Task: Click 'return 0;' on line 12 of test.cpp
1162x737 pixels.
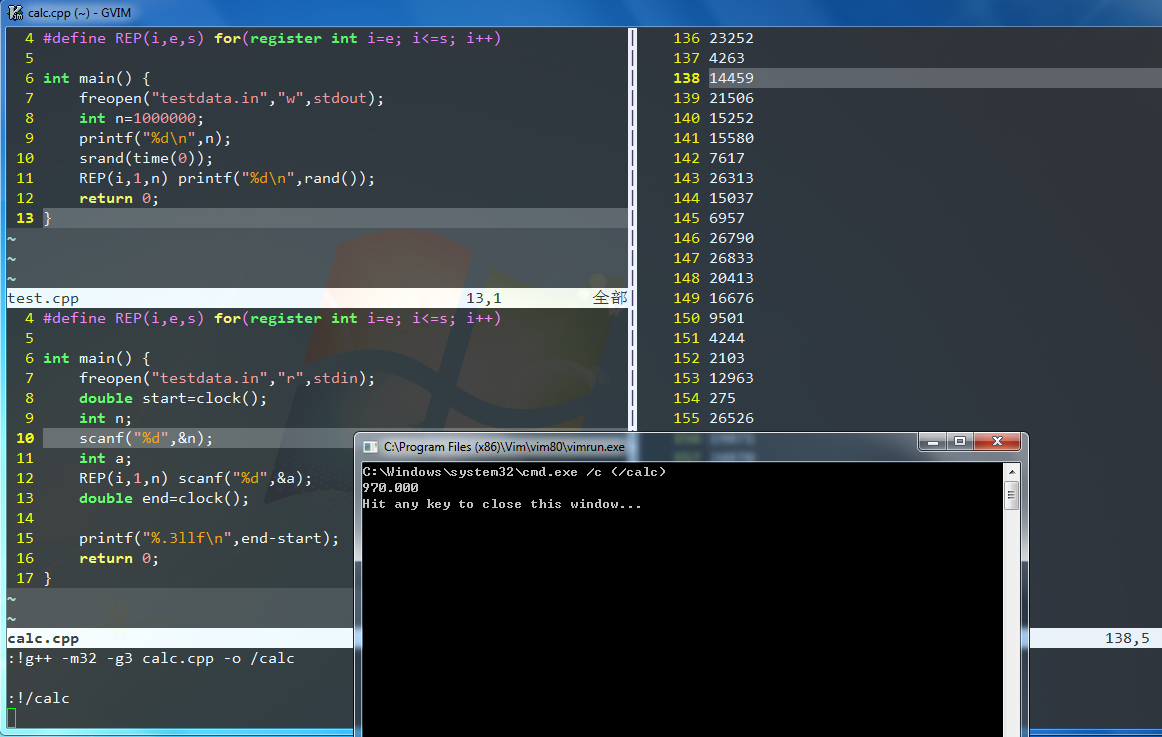Action: coord(119,198)
